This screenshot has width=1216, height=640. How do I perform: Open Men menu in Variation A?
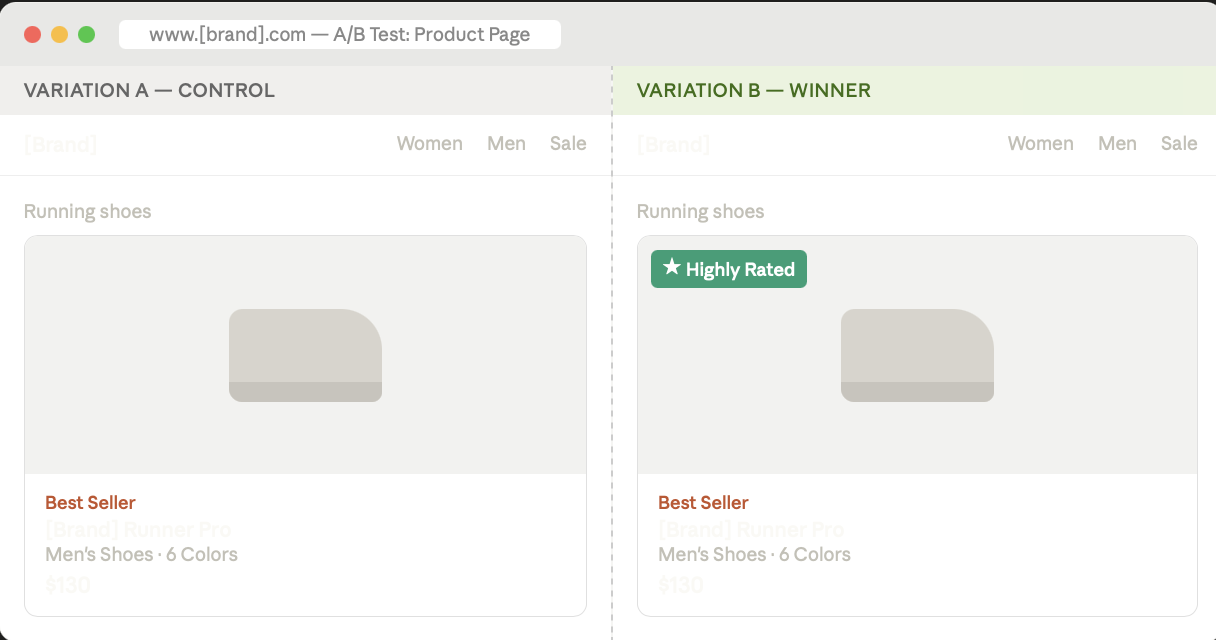506,144
